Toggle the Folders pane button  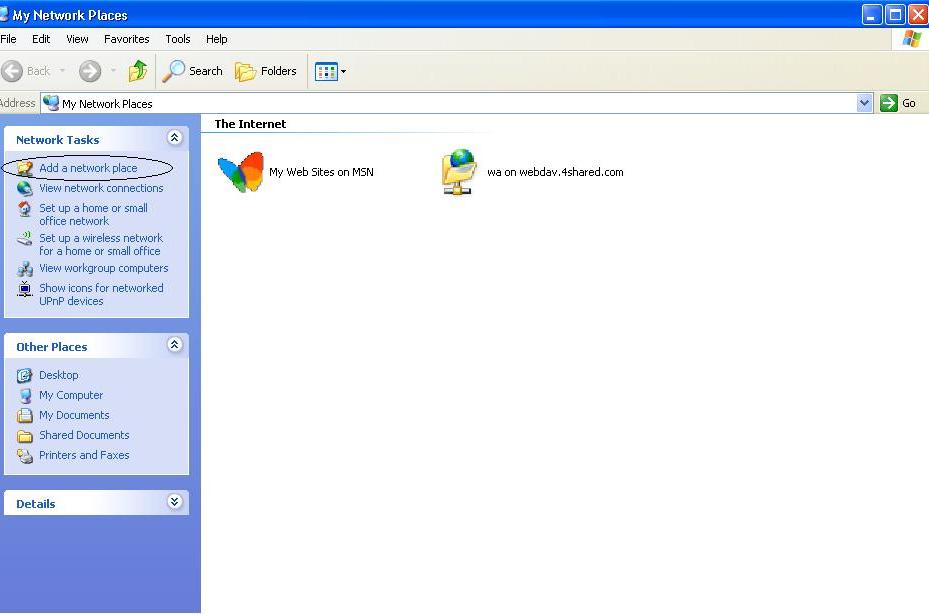[265, 71]
